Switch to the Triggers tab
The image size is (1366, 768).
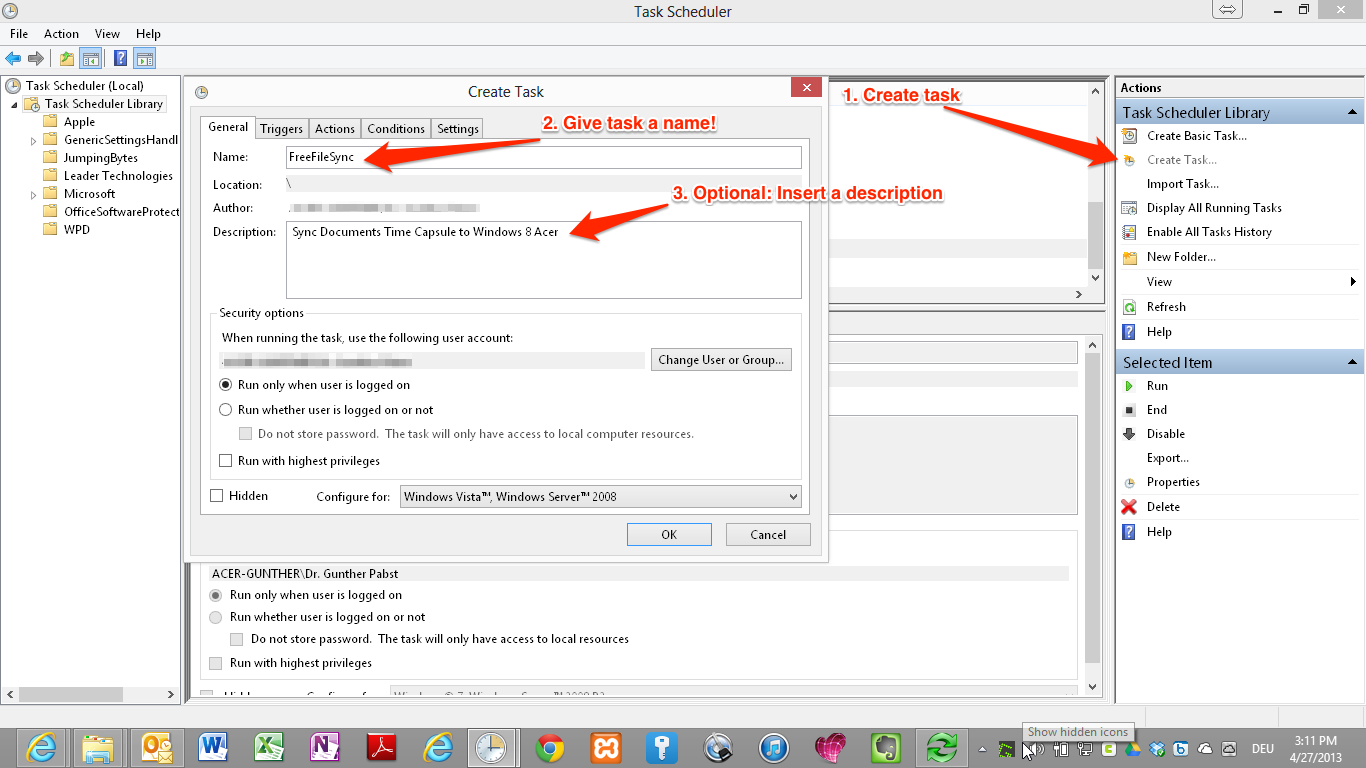coord(281,129)
